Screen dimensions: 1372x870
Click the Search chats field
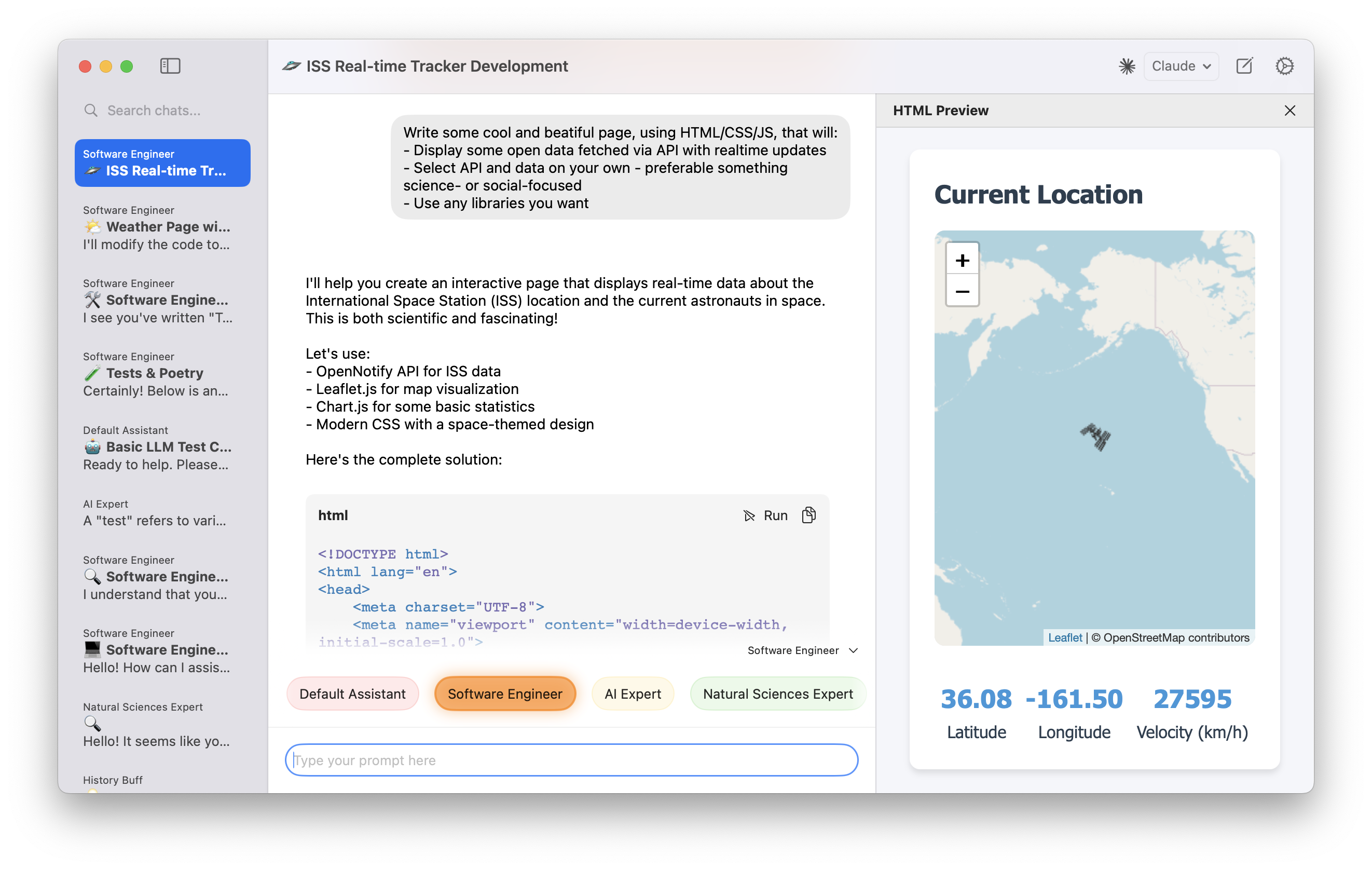(162, 110)
